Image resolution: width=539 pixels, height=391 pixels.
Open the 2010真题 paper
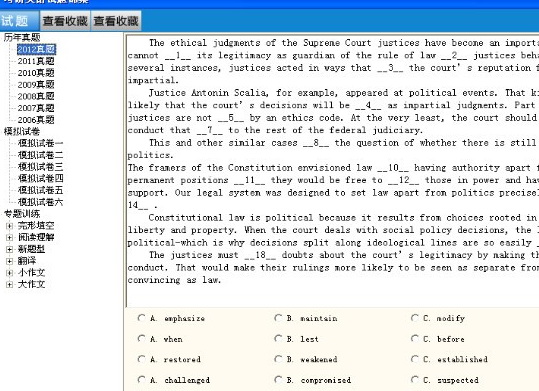pos(36,73)
